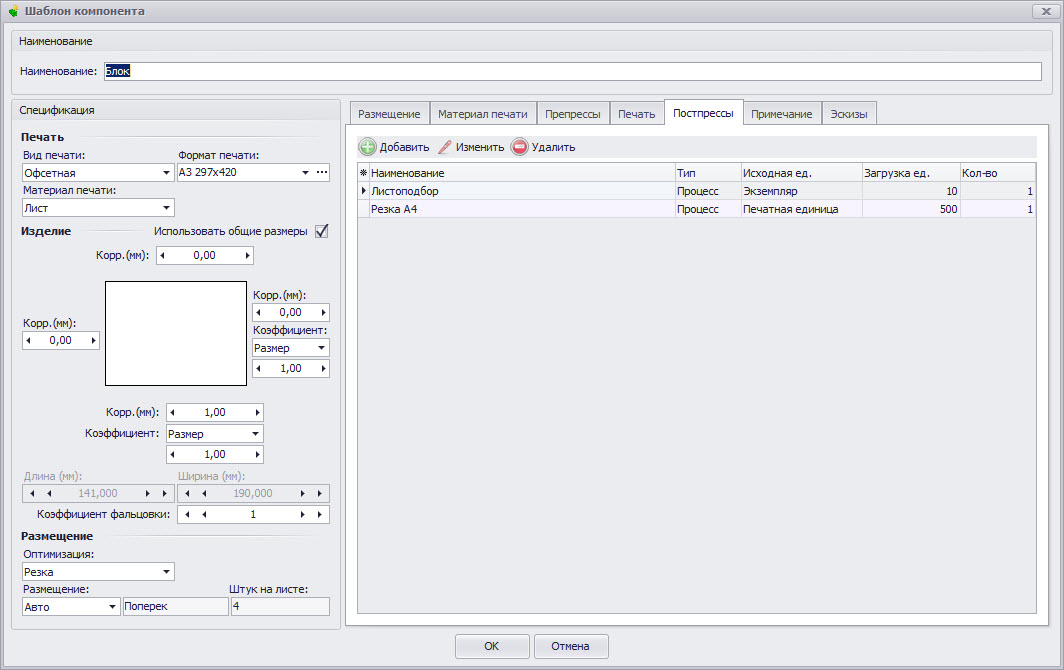1064x670 pixels.
Task: Click the Наименование field containing Блок
Action: tap(573, 71)
